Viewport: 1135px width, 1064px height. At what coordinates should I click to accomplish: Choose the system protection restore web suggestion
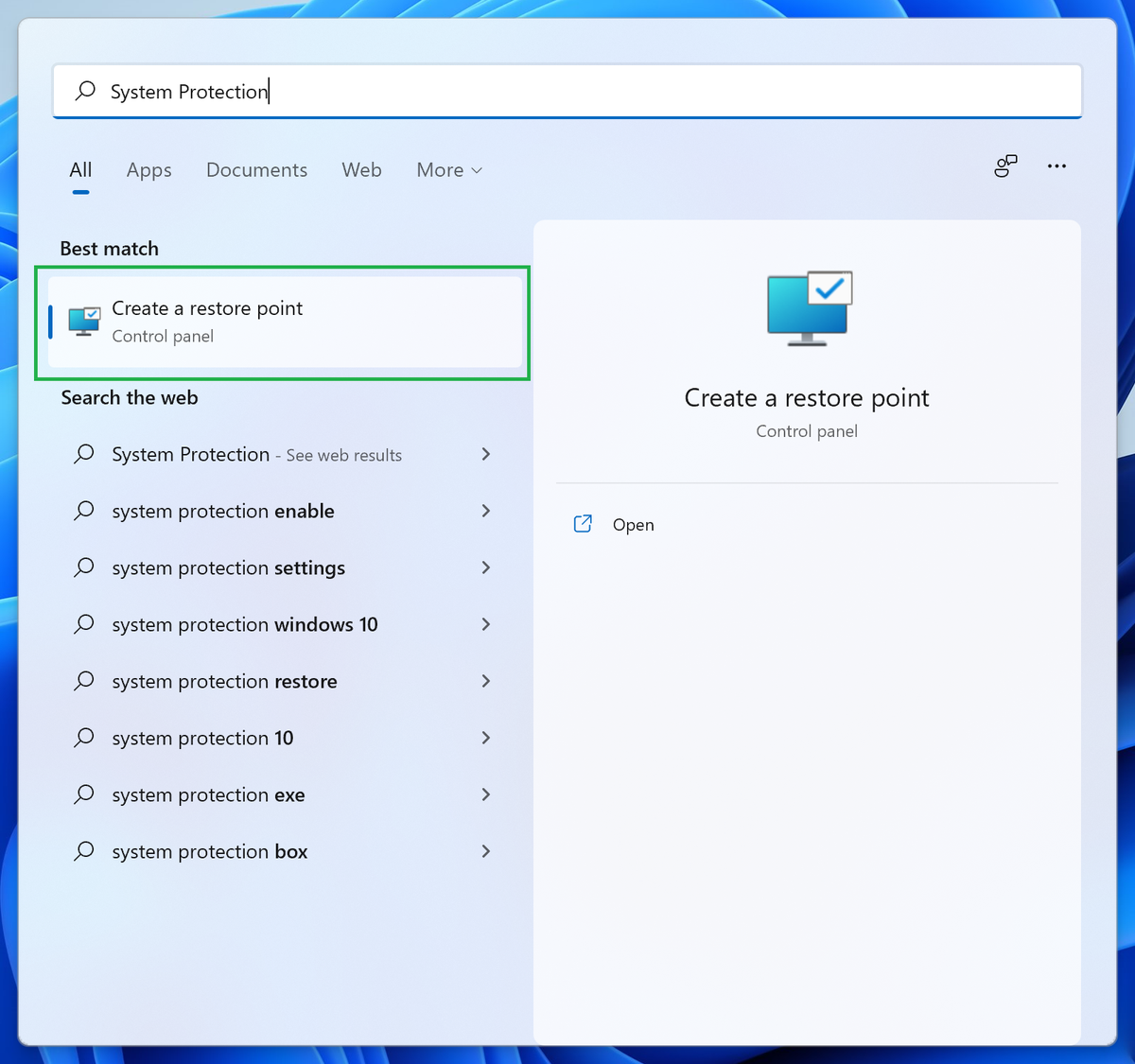(224, 681)
